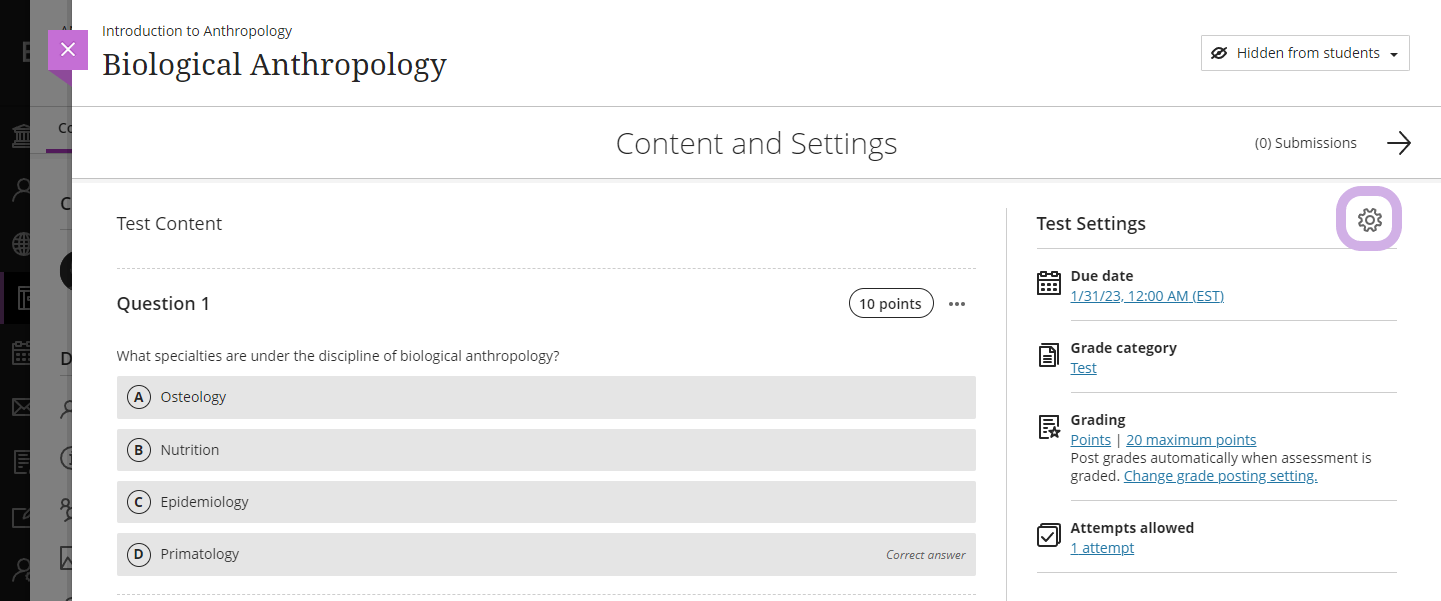Open Test Settings gear icon

1369,220
